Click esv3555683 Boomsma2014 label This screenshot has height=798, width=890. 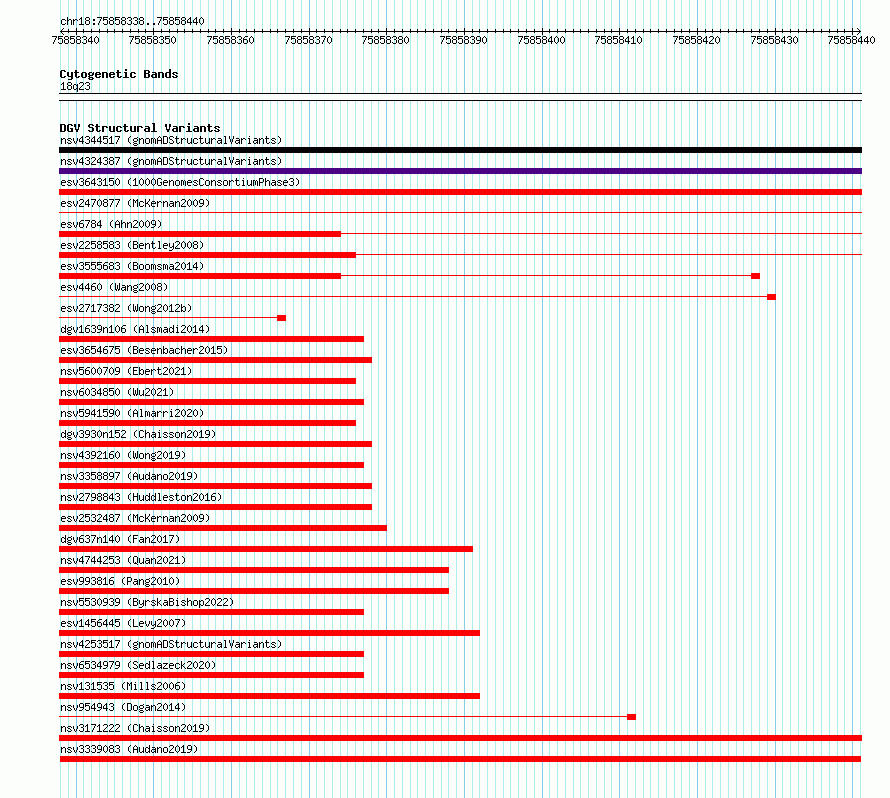tap(132, 266)
